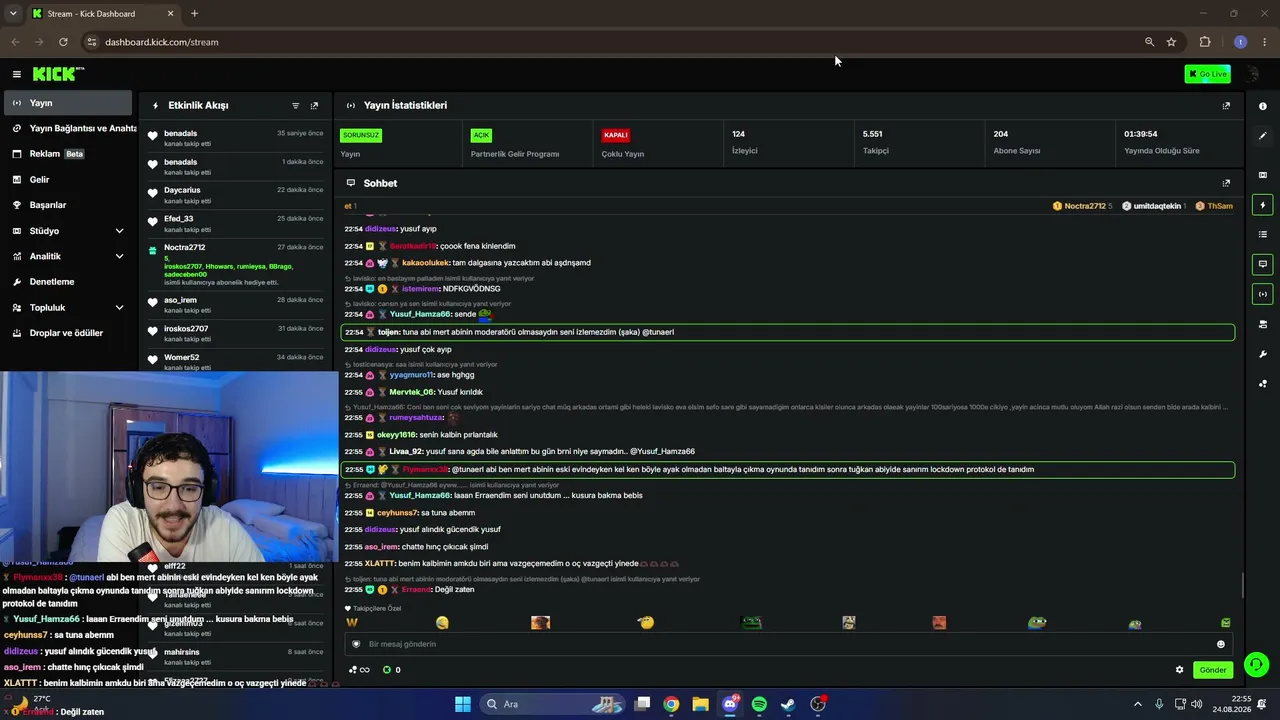1280x720 pixels.
Task: Toggle the lightning activity feed panel icon
Action: click(1262, 205)
